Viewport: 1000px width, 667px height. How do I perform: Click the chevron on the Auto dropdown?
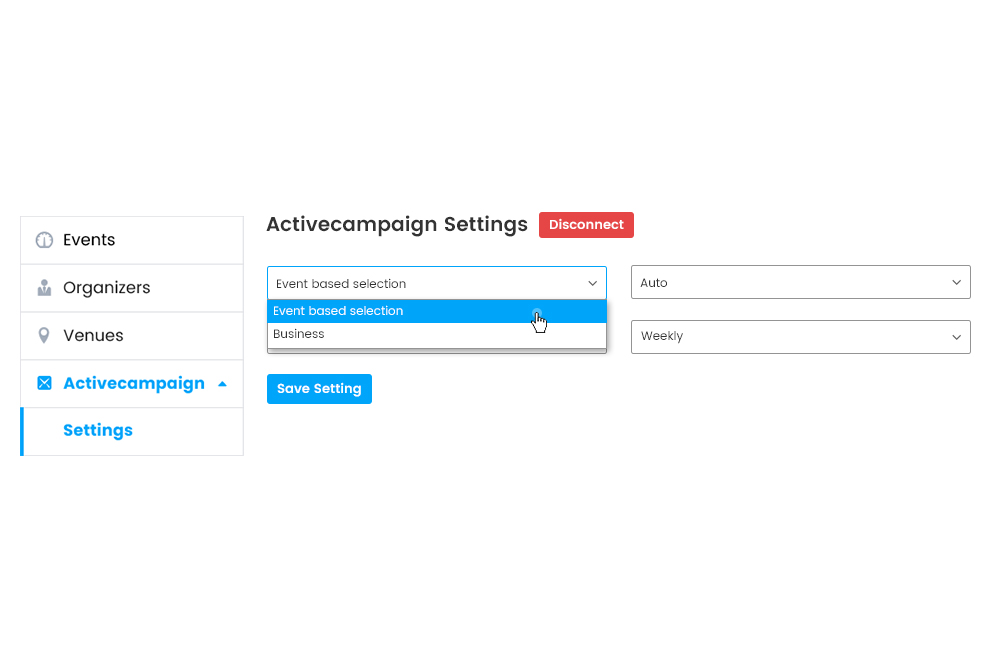[x=957, y=282]
